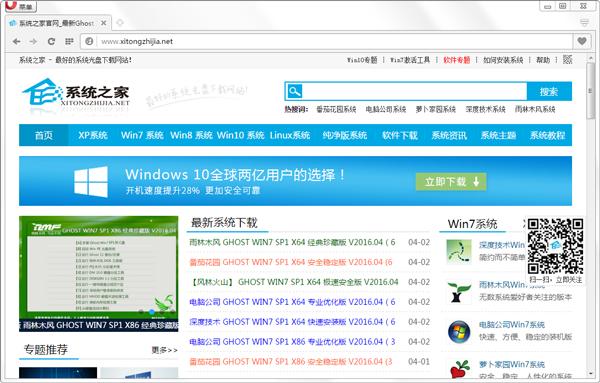Click the globe site info icon
The image size is (600, 383).
point(89,41)
